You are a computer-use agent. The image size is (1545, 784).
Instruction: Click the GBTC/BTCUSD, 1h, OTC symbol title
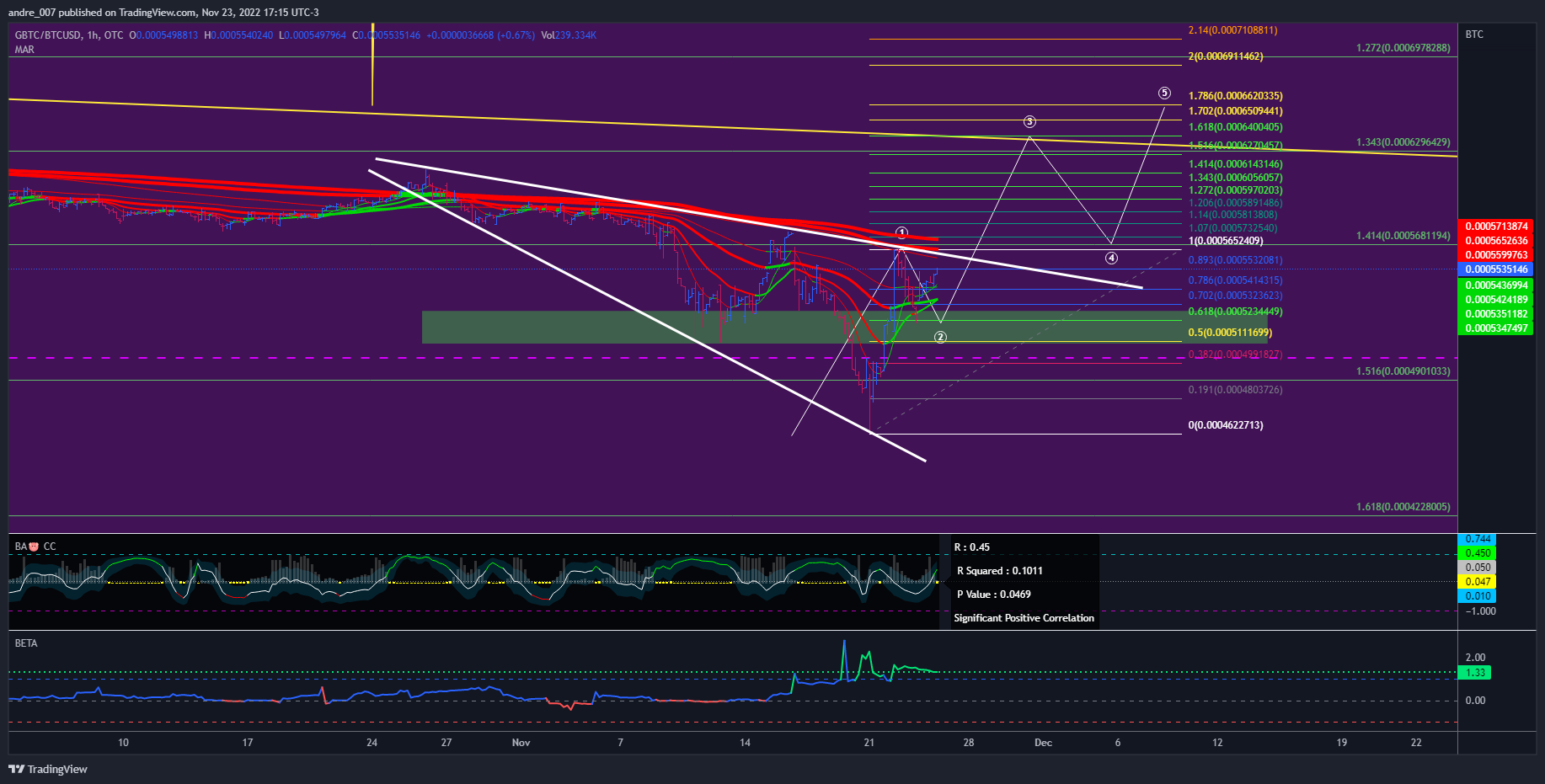coord(69,35)
